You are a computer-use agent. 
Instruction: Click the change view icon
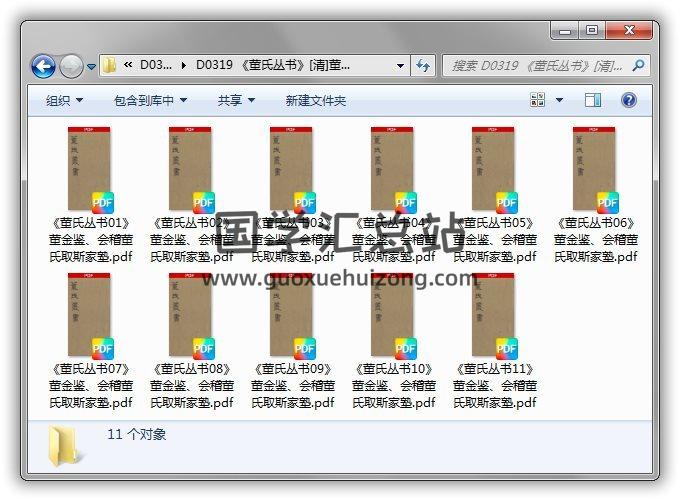tap(538, 100)
